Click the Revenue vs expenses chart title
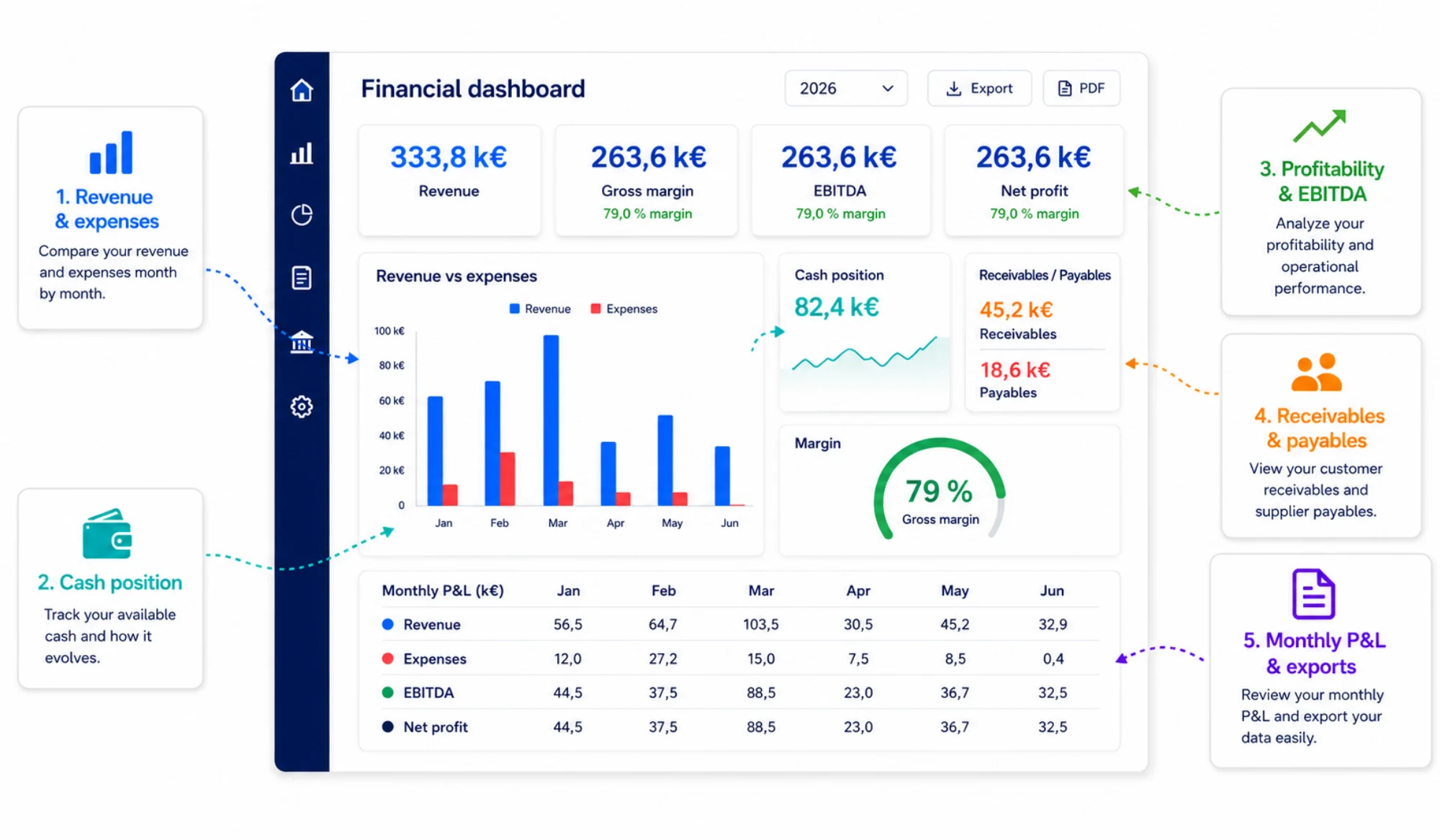This screenshot has width=1440, height=840. [x=456, y=276]
